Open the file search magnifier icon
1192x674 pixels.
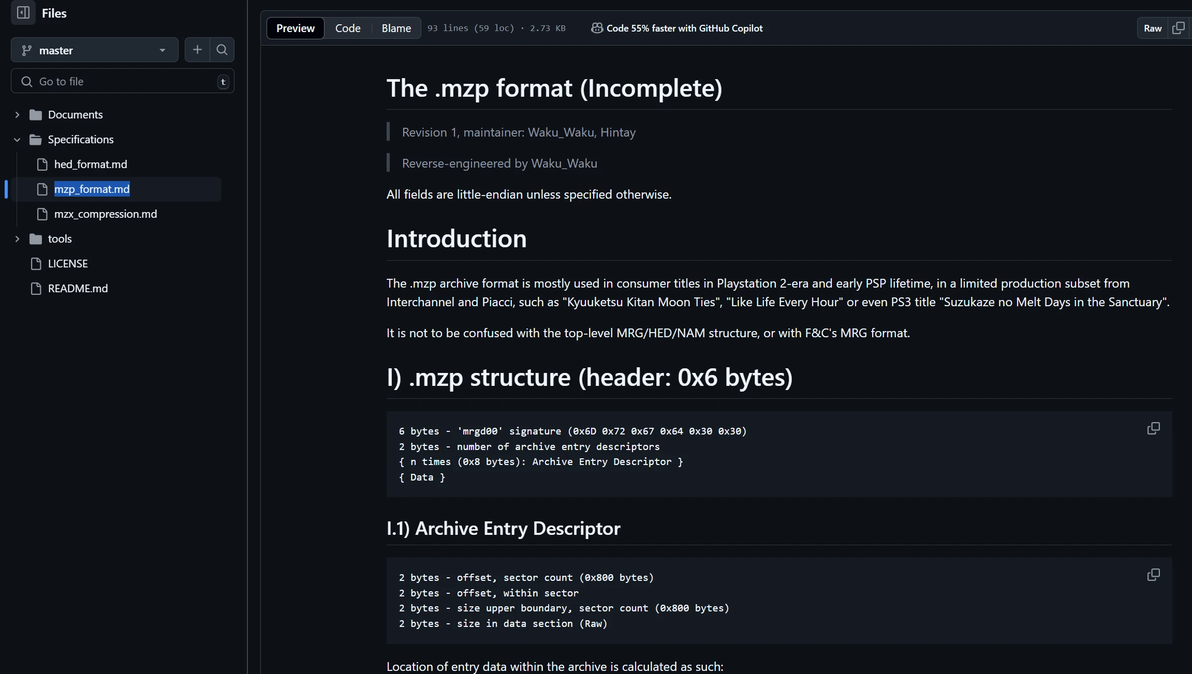point(222,50)
